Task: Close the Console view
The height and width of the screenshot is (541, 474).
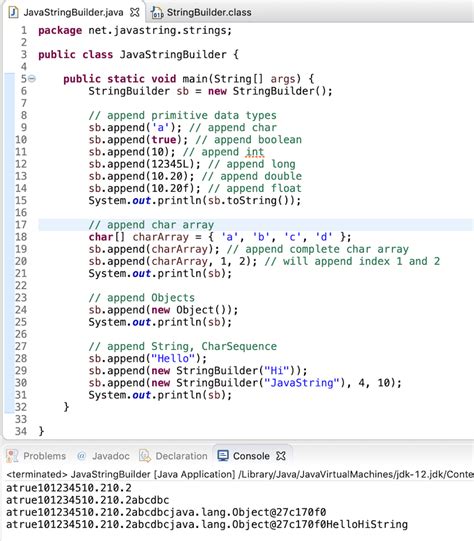Action: (281, 456)
